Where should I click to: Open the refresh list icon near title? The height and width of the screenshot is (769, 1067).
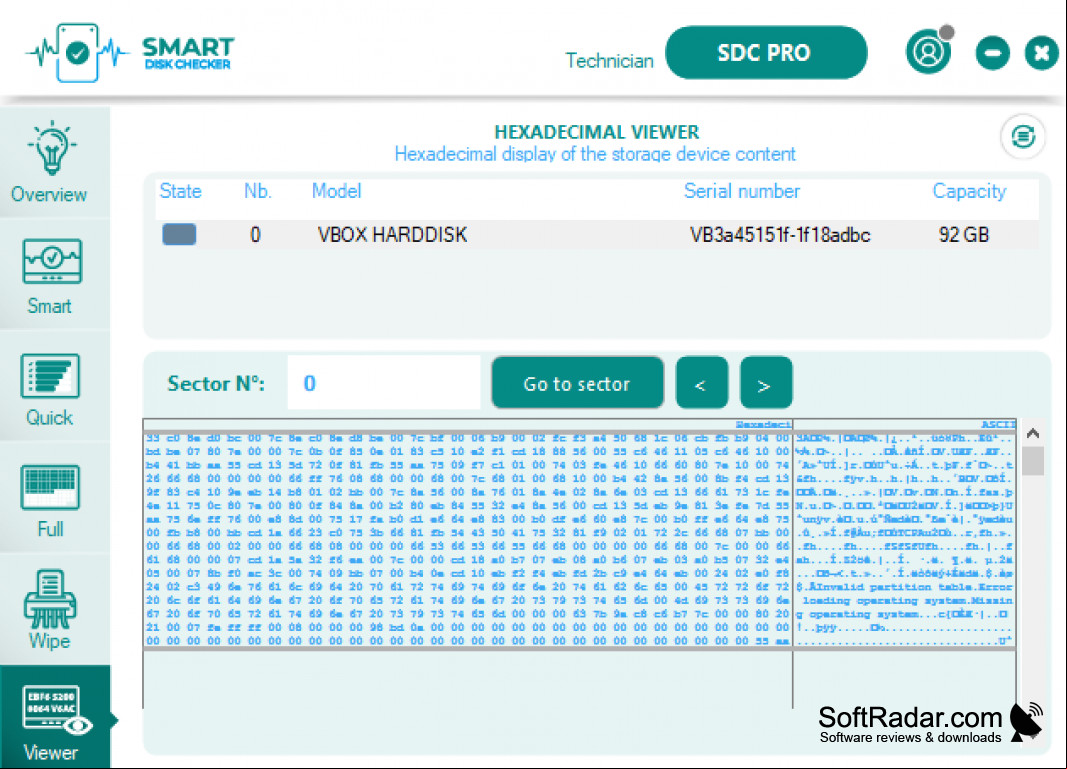pyautogui.click(x=1023, y=137)
